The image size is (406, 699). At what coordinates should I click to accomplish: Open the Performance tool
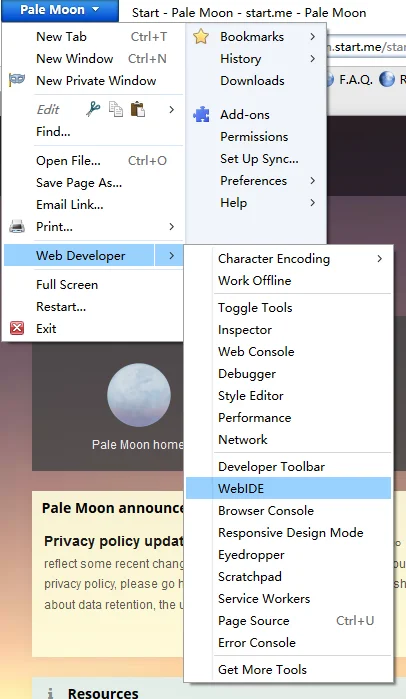[288, 417]
